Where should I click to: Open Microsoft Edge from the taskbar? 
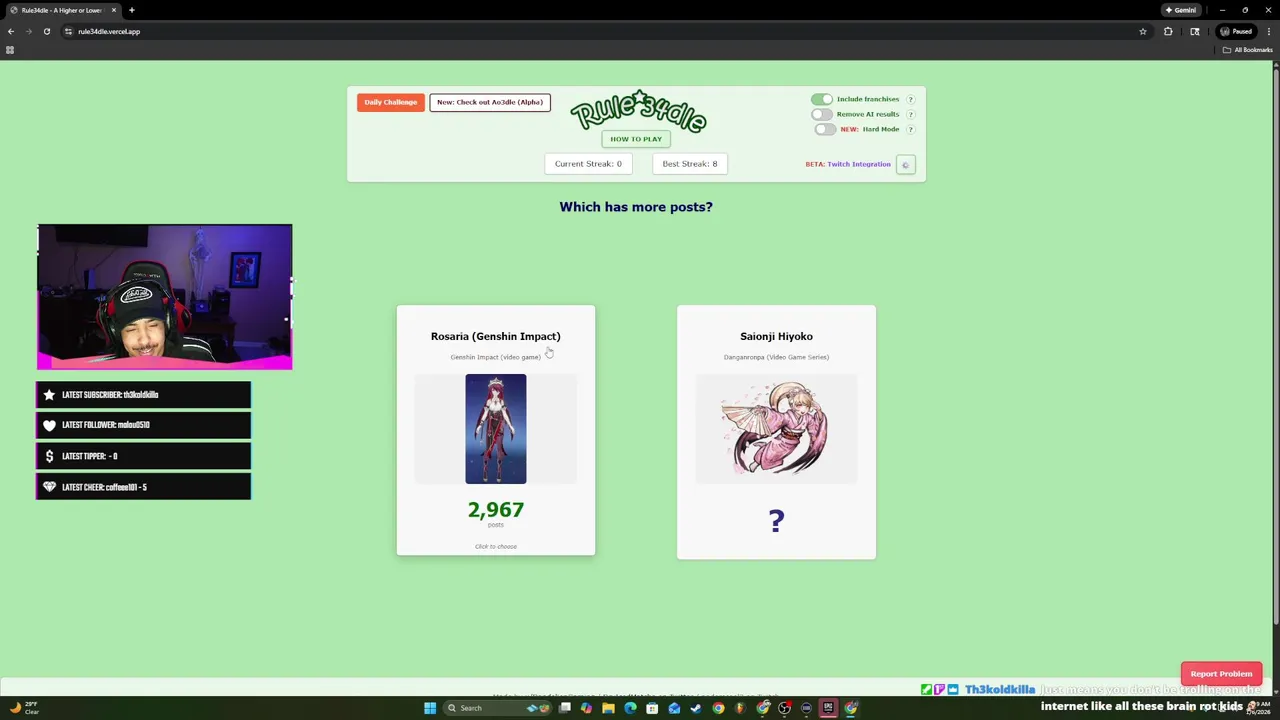click(x=630, y=708)
